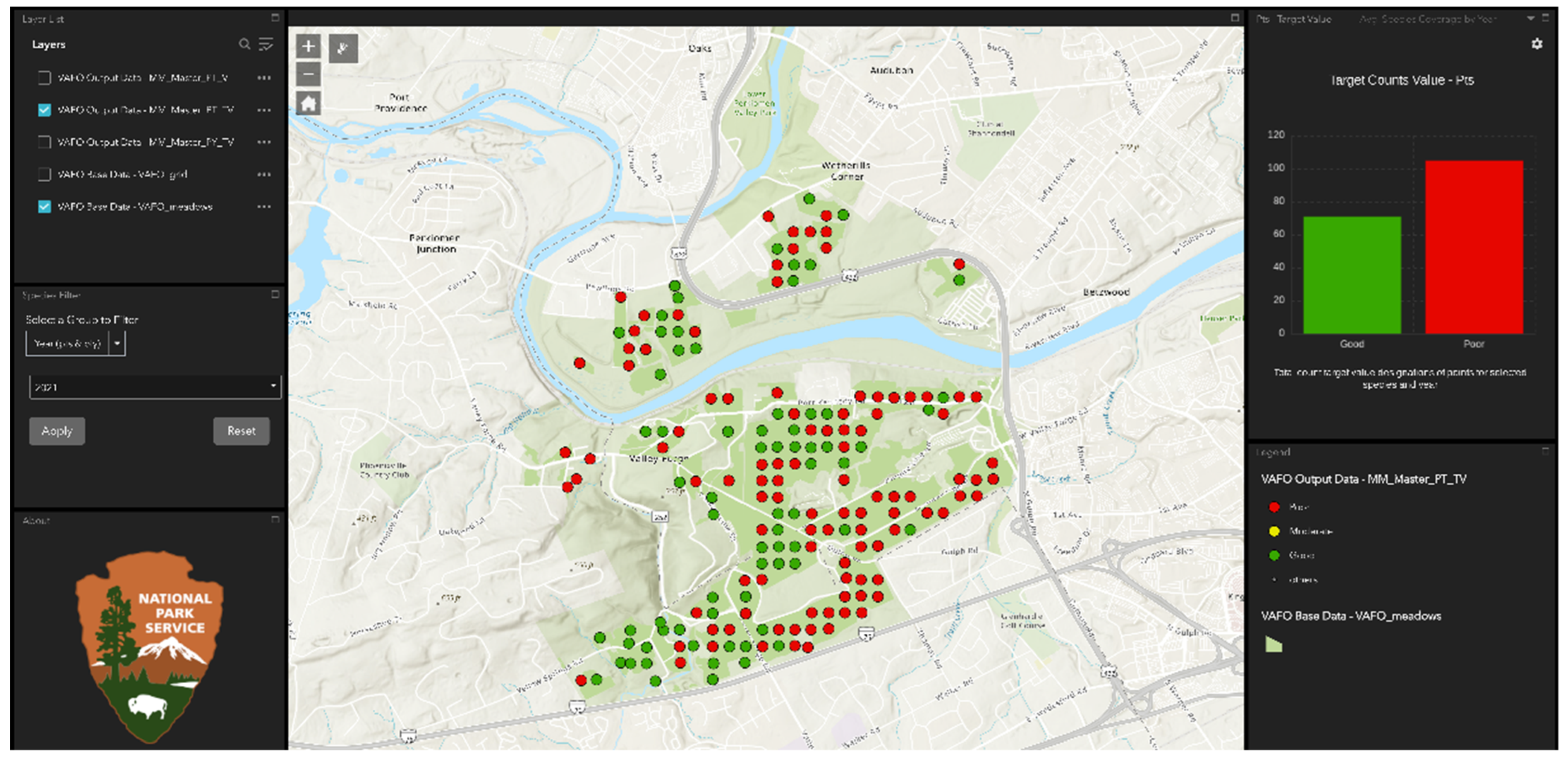Enable the VAFO Base Data grid layer
This screenshot has width=1568, height=761.
click(x=44, y=174)
